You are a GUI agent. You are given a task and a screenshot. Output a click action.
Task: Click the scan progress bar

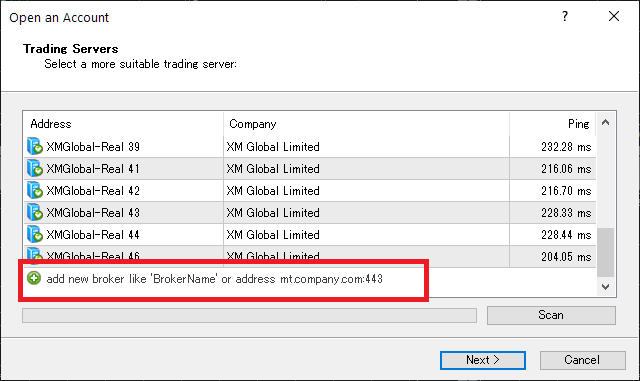(249, 315)
